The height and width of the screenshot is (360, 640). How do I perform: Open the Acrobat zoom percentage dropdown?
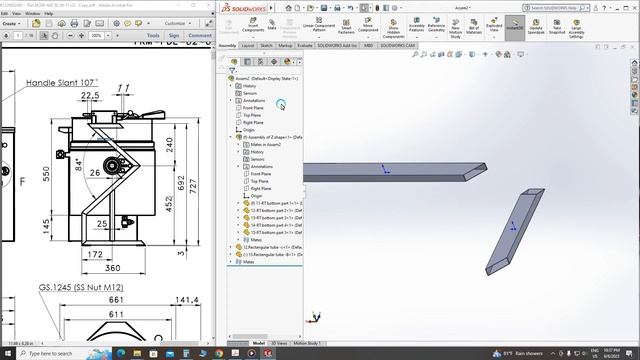[108, 36]
